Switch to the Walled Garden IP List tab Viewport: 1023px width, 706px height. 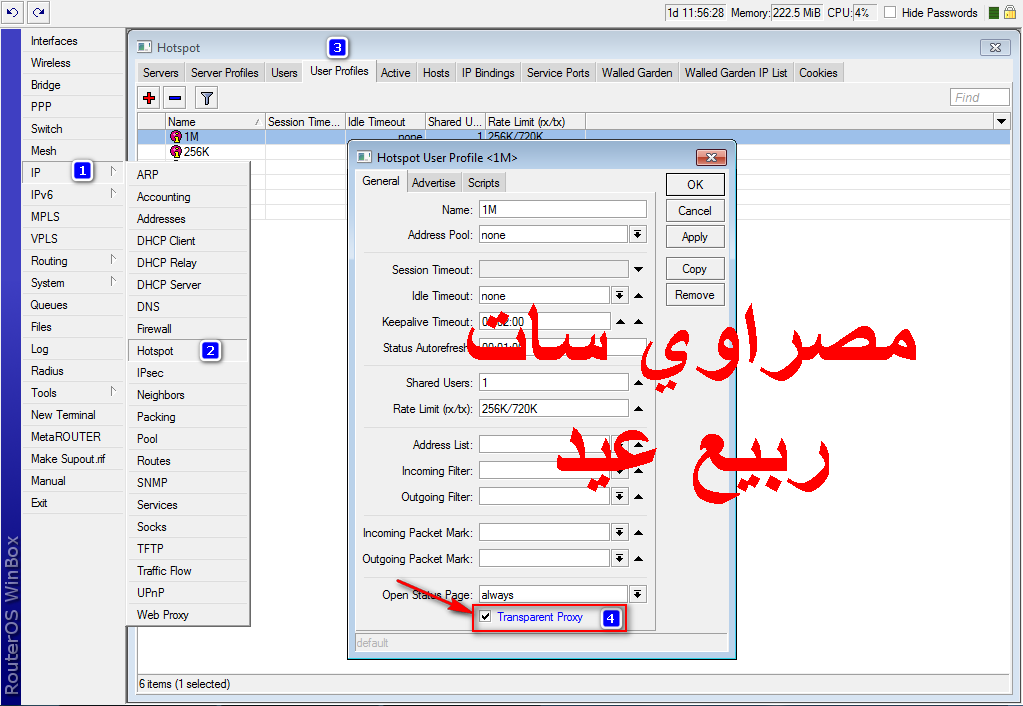point(736,72)
